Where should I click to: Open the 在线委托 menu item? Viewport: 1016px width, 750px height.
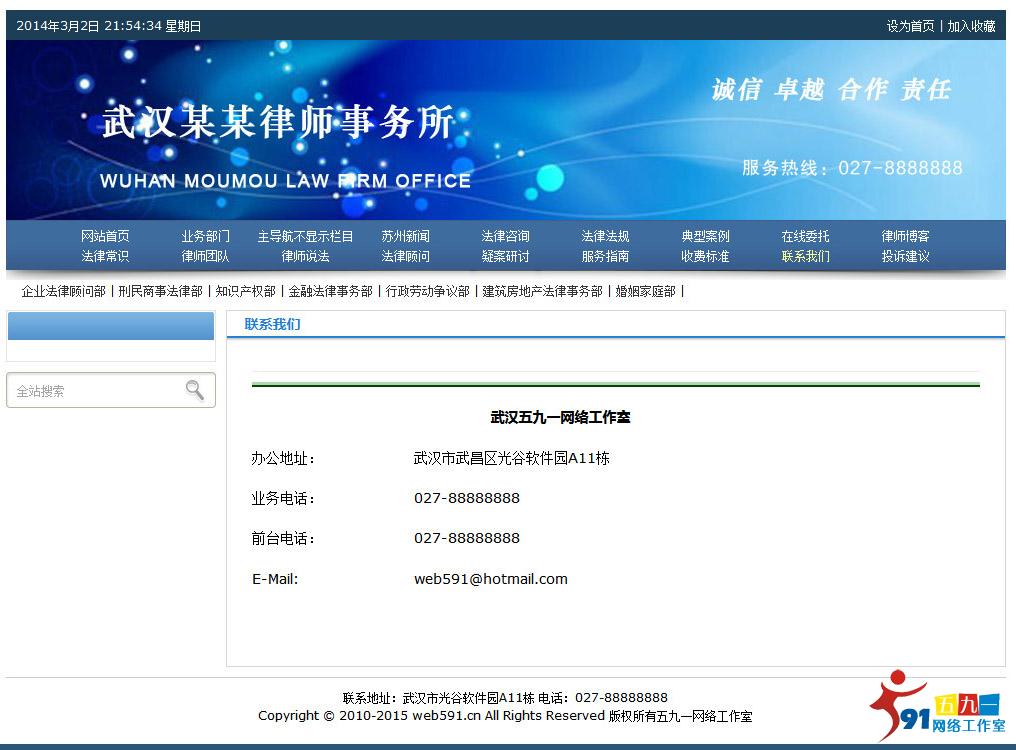804,236
